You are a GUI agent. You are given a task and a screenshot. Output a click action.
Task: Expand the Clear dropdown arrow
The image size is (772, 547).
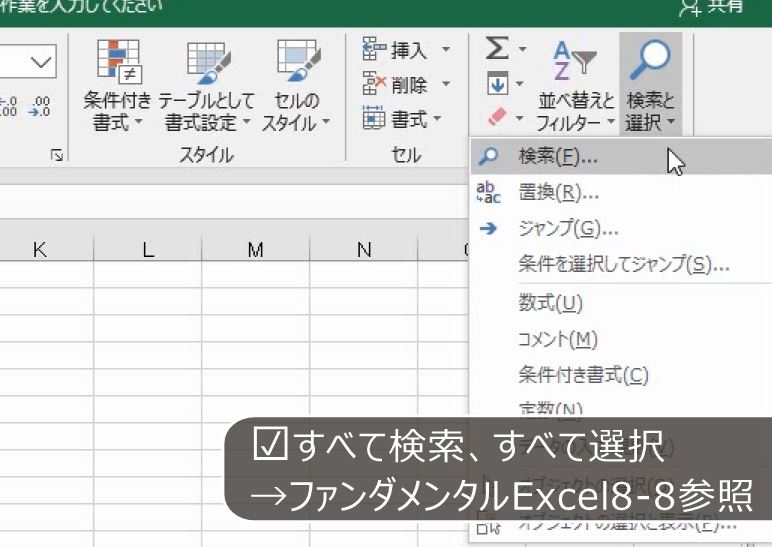click(519, 118)
